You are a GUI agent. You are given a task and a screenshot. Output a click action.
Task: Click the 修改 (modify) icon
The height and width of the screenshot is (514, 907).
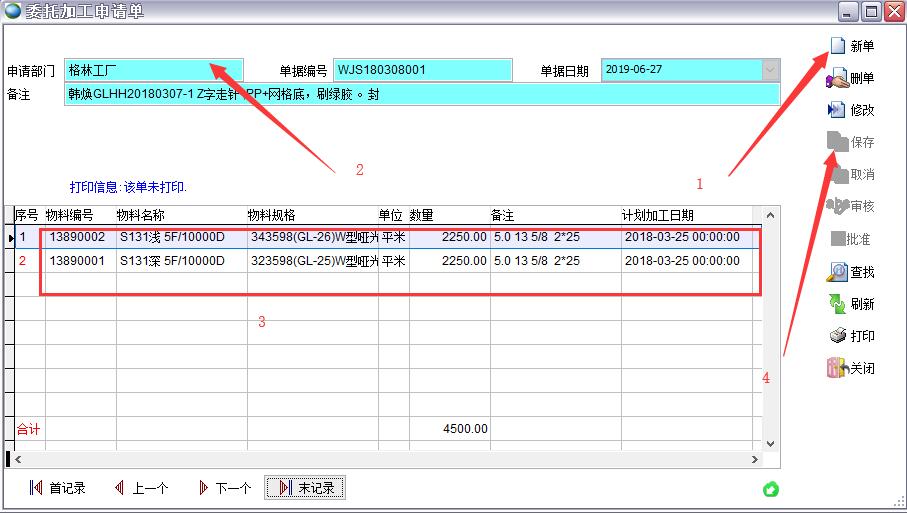click(837, 110)
